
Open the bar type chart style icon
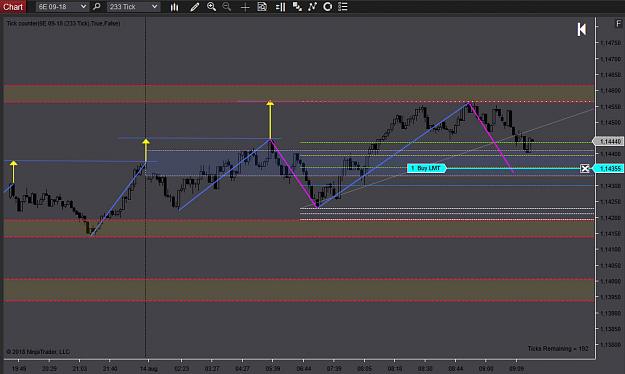tap(175, 7)
